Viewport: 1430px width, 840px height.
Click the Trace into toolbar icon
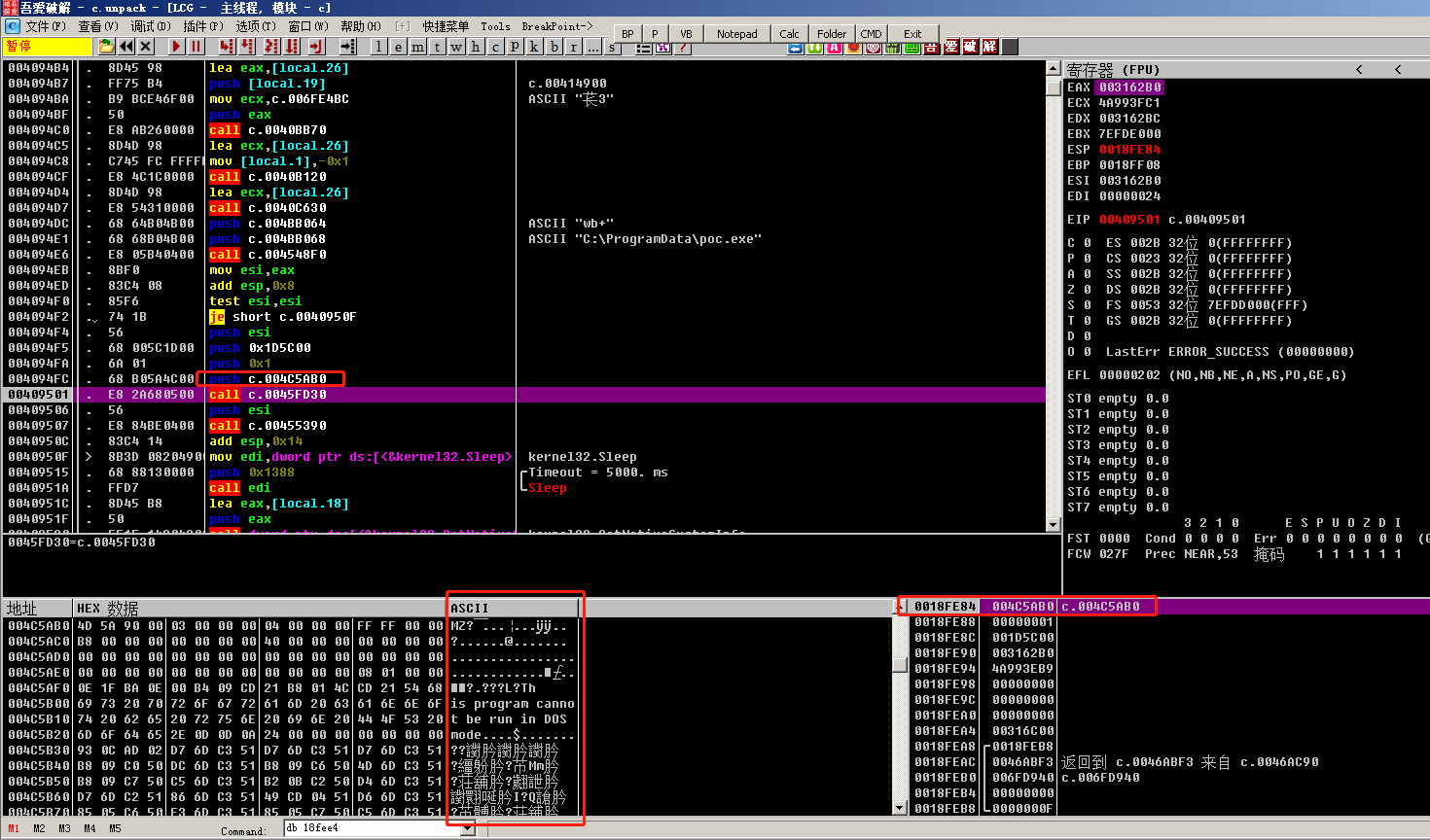tap(271, 46)
